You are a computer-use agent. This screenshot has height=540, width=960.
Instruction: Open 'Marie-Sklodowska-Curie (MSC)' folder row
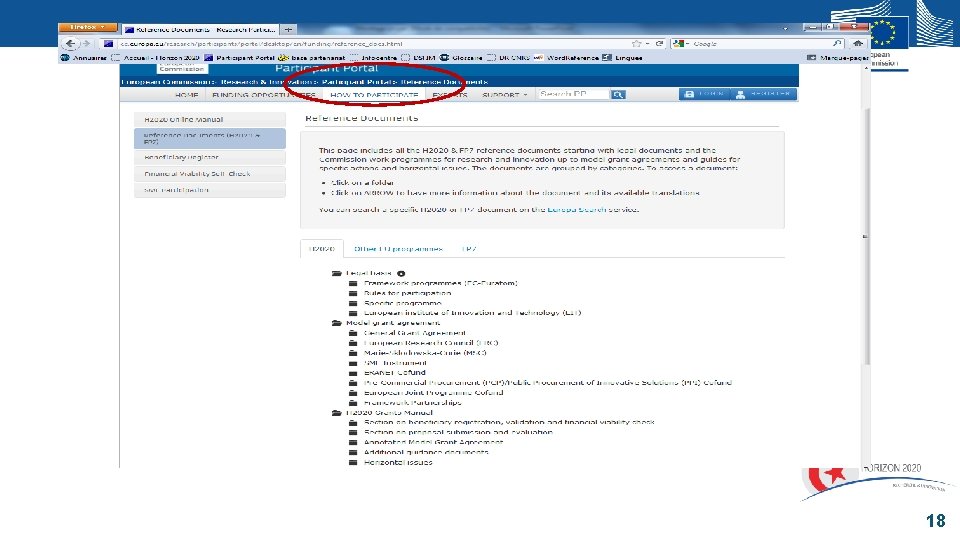click(x=418, y=353)
